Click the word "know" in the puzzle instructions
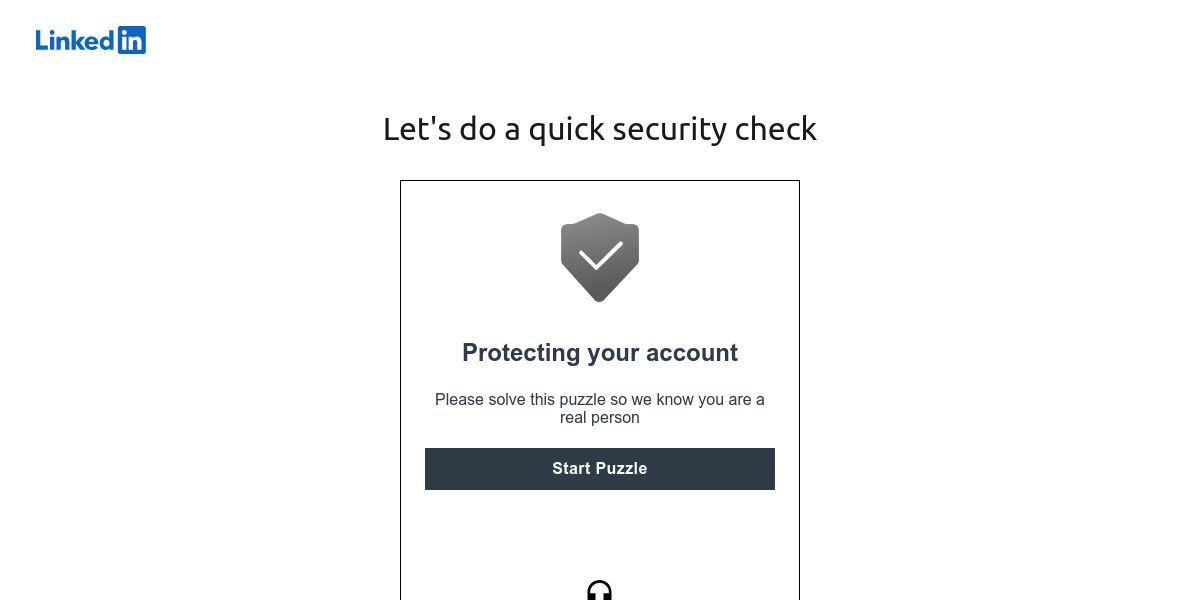Screen dimensions: 1200x600 (x=676, y=400)
